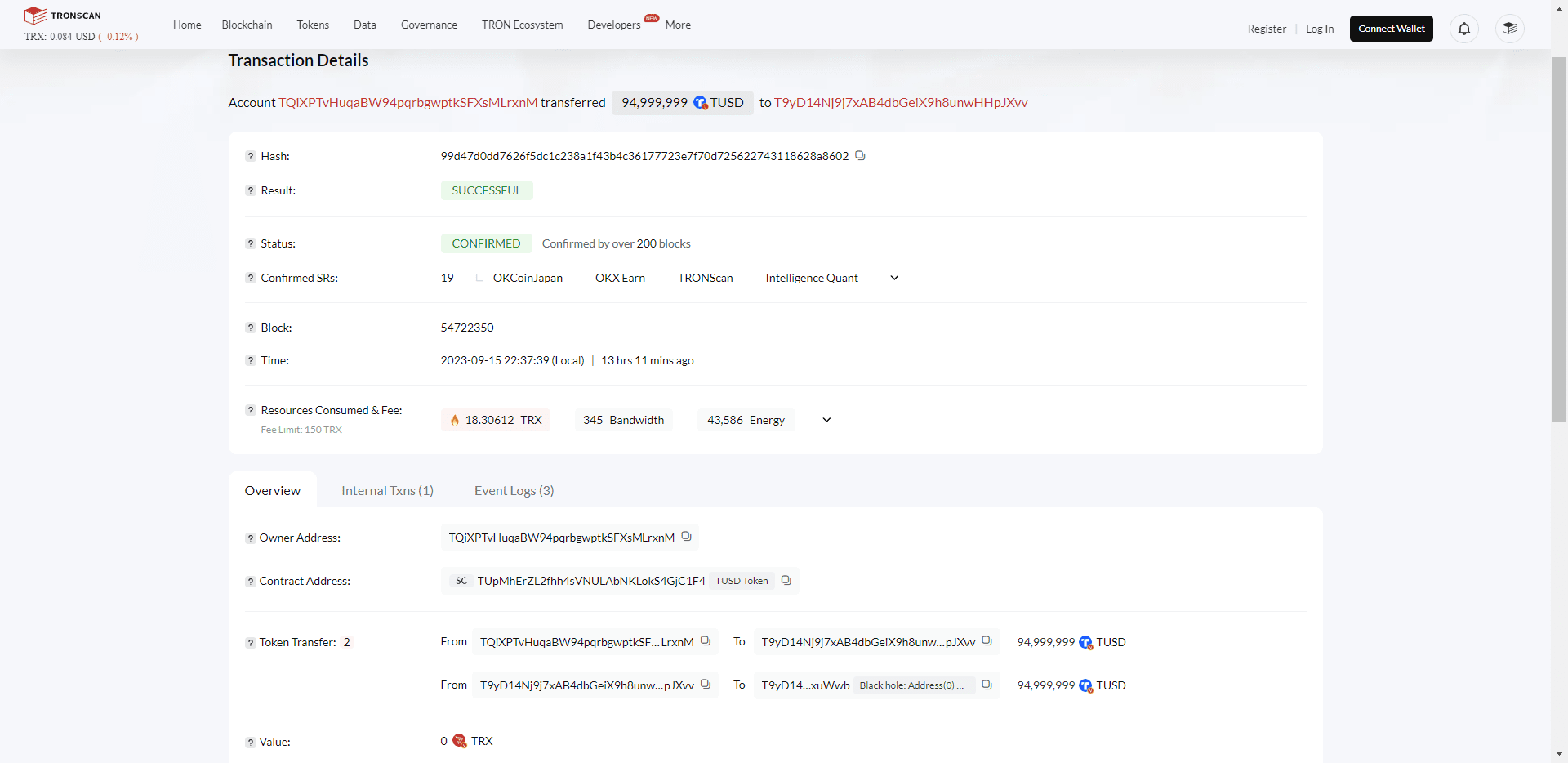Open block 54722350
This screenshot has height=763, width=1568.
467,328
